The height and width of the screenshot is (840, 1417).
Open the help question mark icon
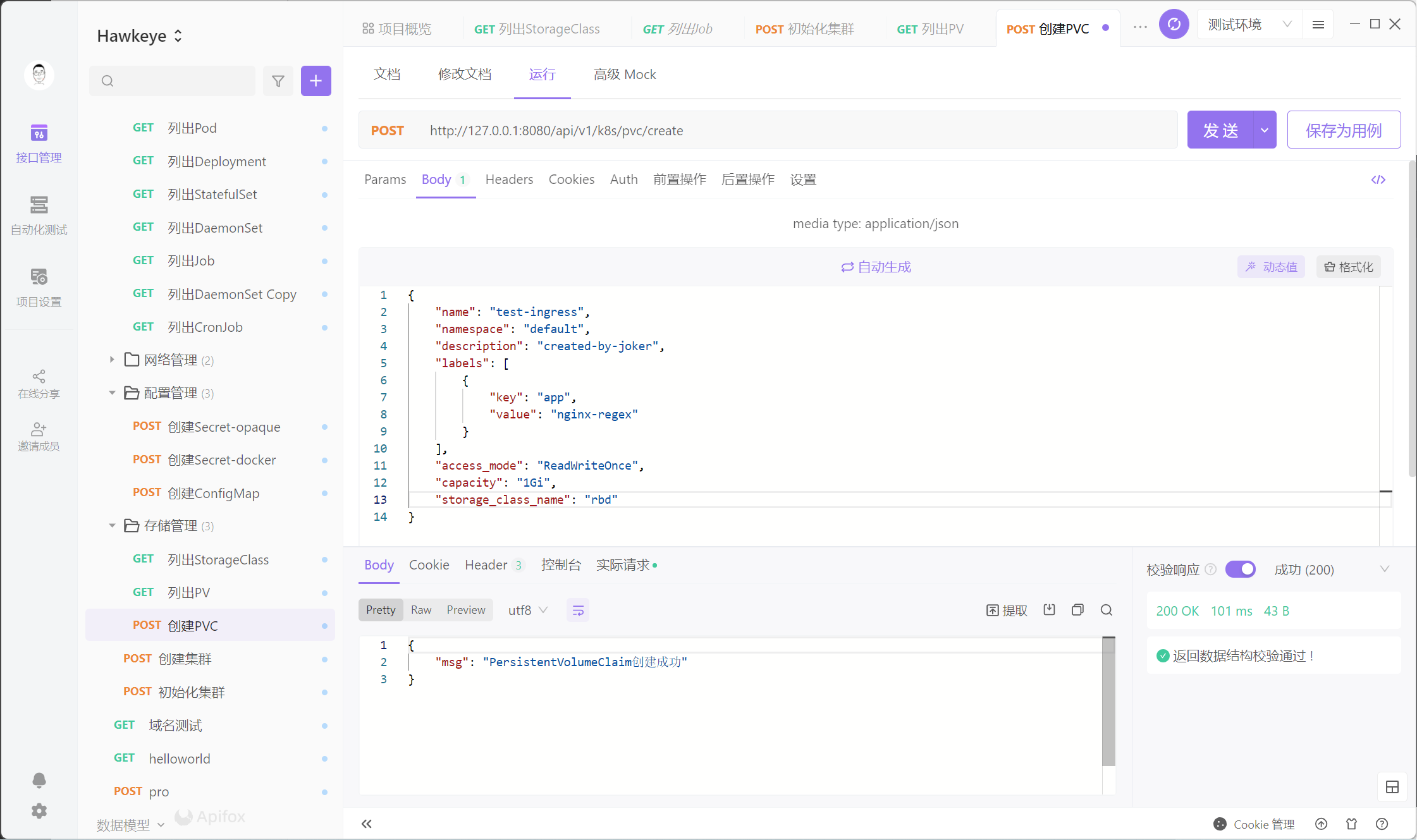(1382, 824)
